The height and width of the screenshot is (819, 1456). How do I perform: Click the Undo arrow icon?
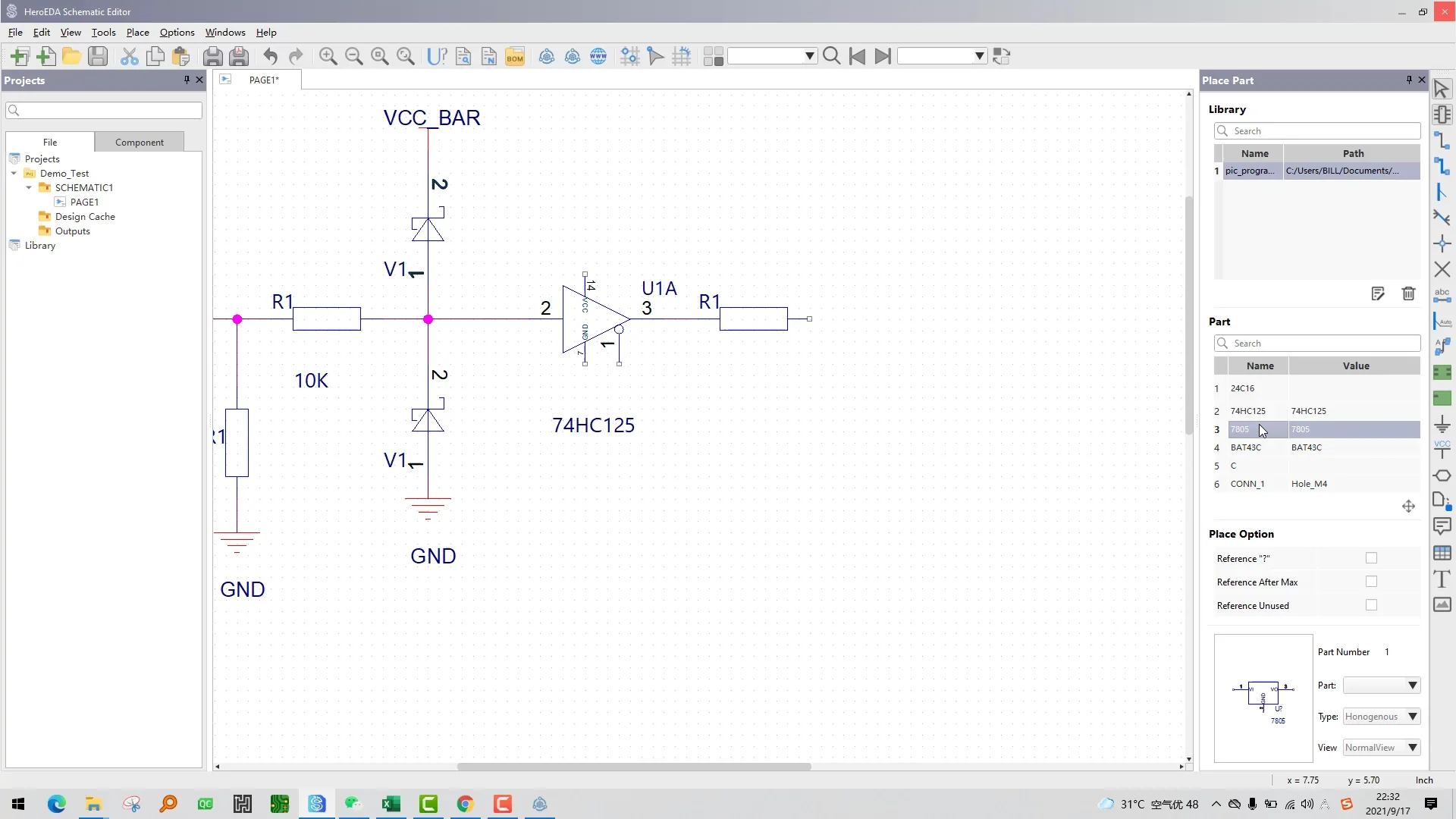point(271,57)
